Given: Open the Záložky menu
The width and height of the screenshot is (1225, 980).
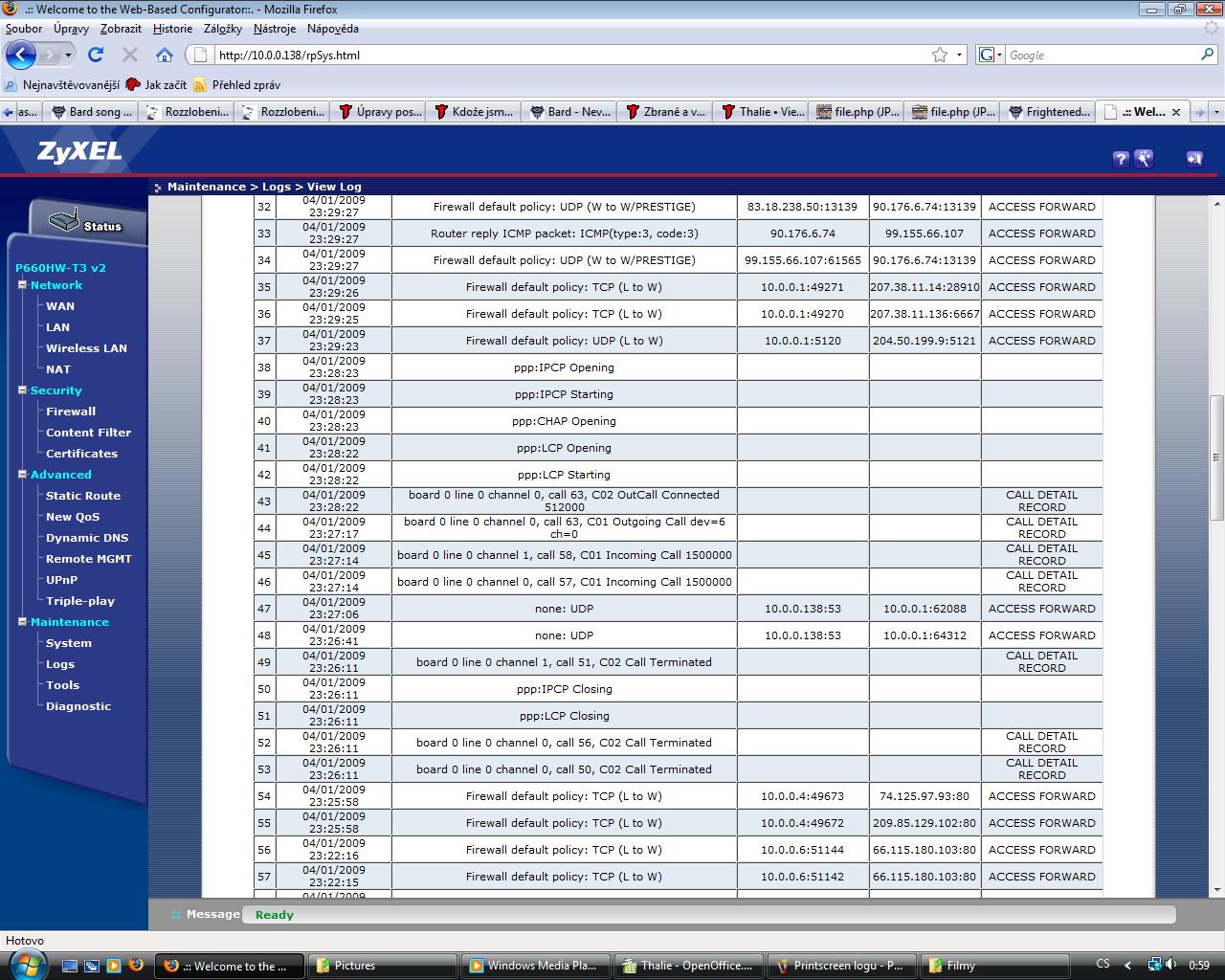Looking at the screenshot, I should (x=222, y=29).
